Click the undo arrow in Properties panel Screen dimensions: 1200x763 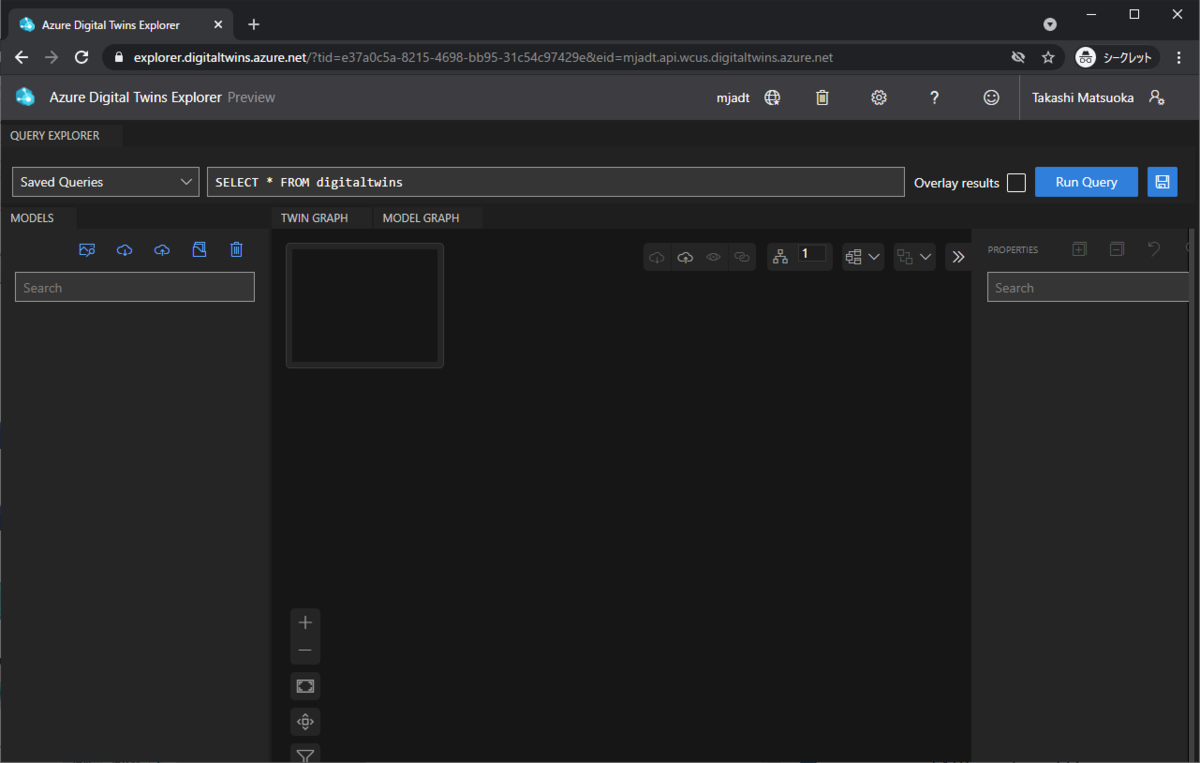[1154, 249]
